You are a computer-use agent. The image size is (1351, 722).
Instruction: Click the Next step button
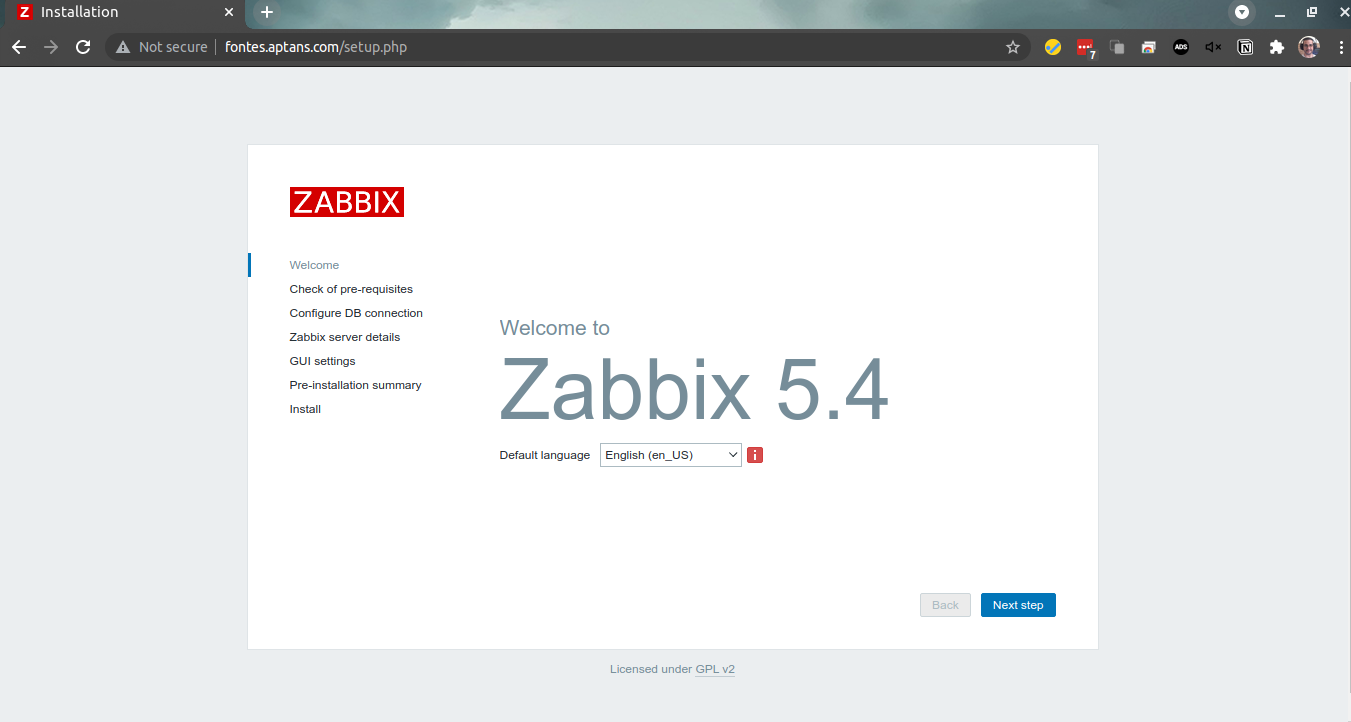[x=1018, y=605]
